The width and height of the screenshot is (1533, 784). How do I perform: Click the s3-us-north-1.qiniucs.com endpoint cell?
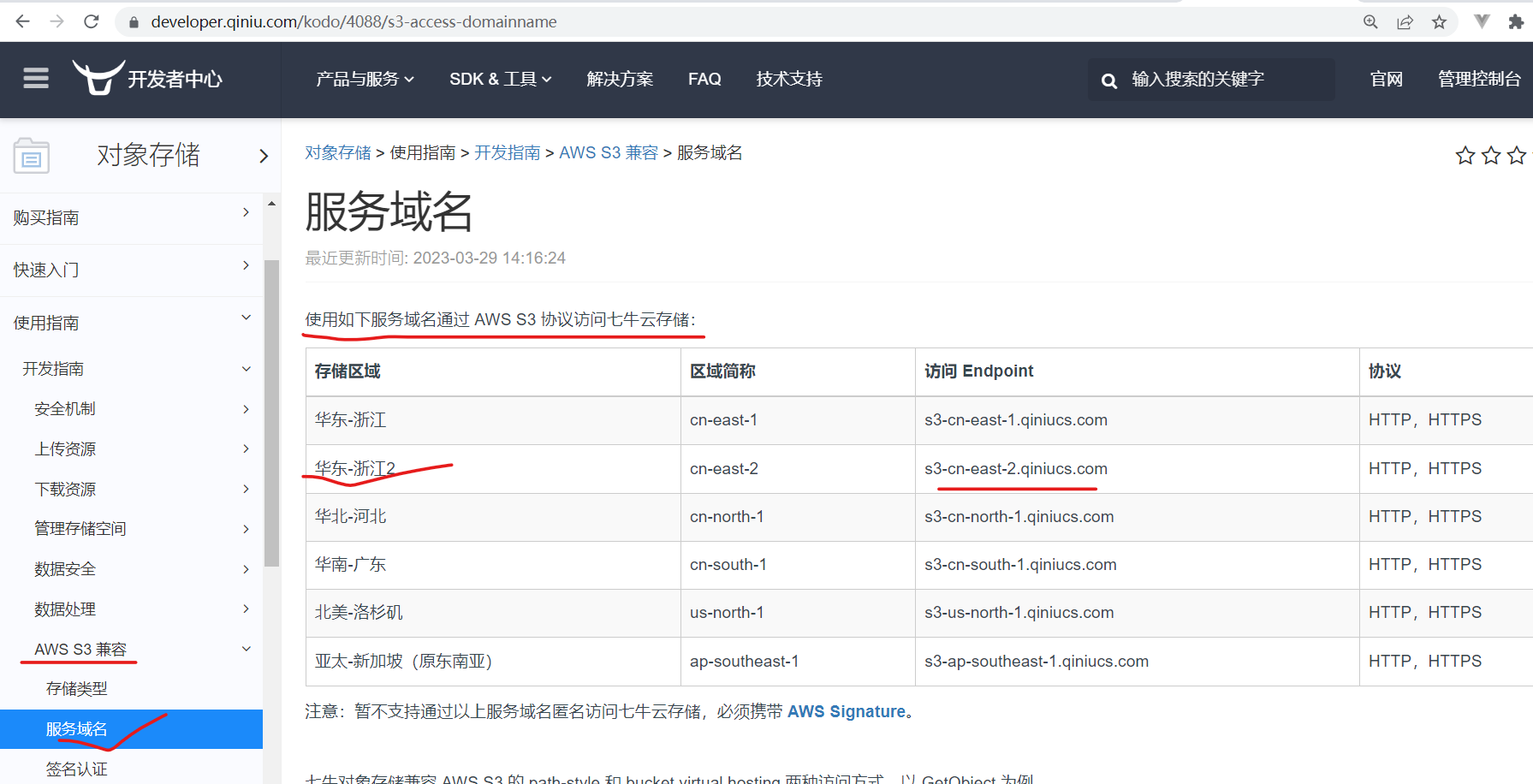tap(1137, 613)
